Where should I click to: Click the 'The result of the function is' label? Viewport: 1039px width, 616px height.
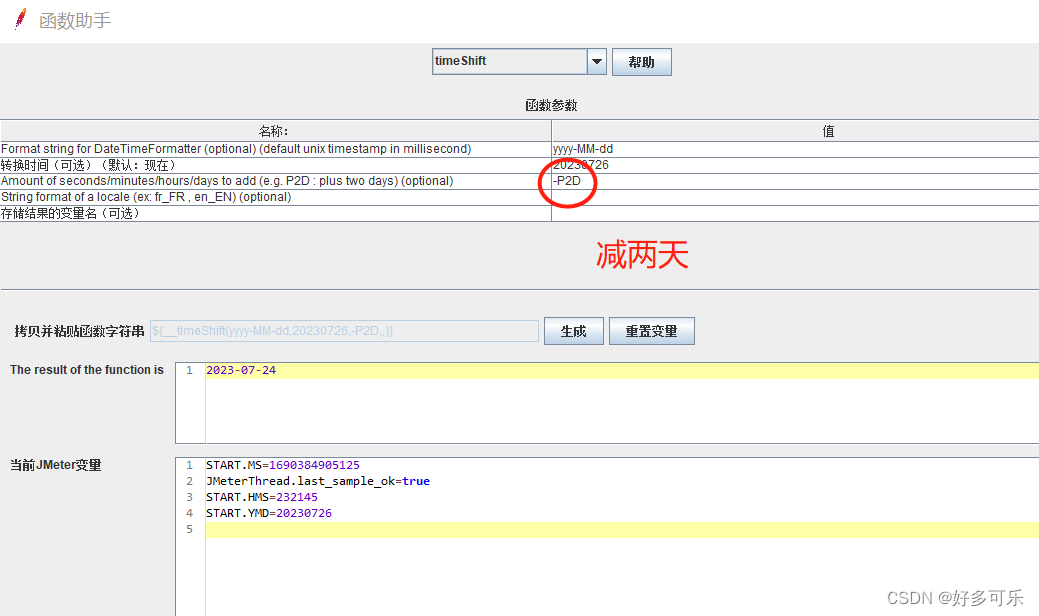tap(87, 370)
